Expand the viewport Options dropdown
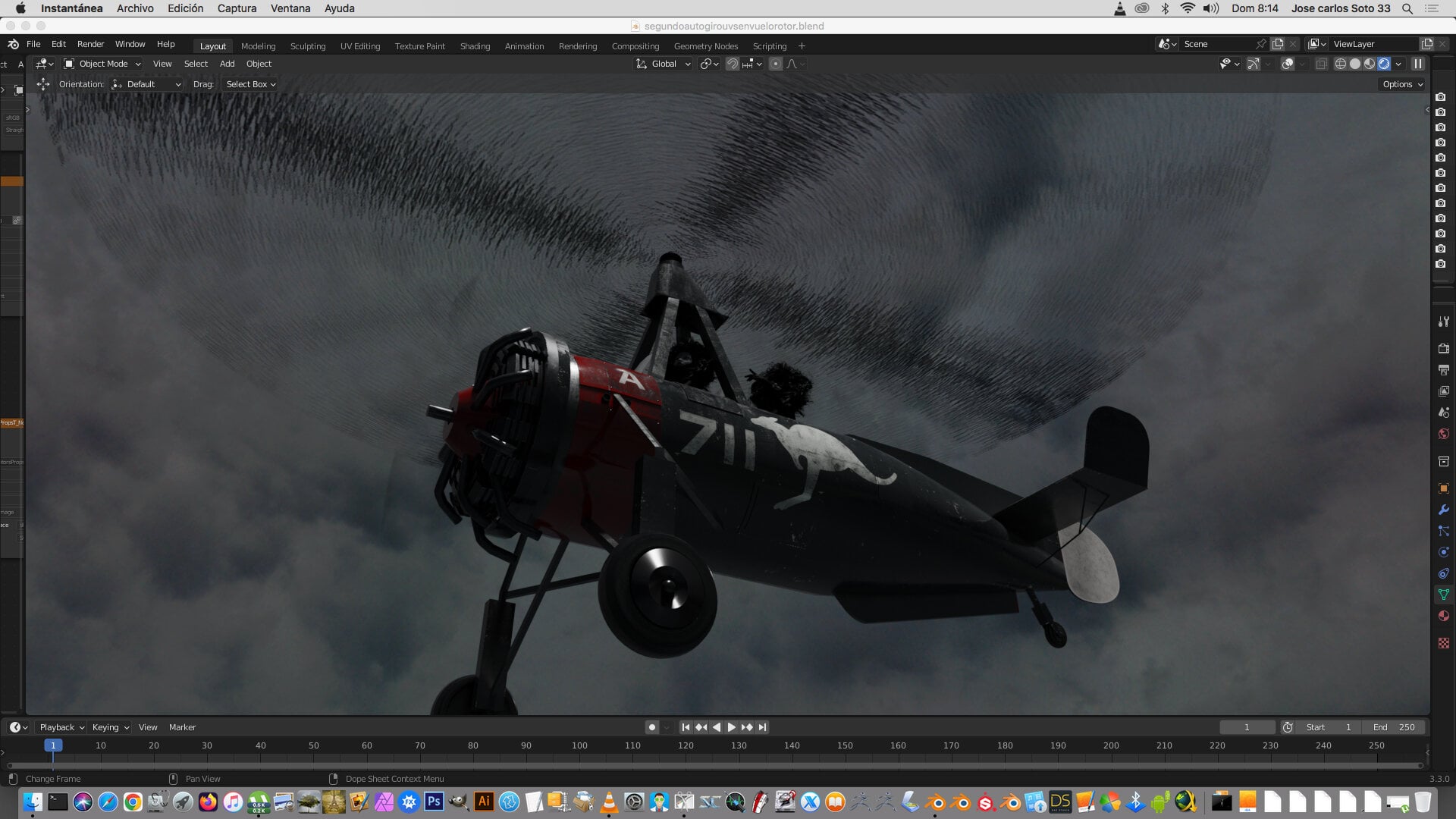This screenshot has width=1456, height=819. pyautogui.click(x=1402, y=84)
